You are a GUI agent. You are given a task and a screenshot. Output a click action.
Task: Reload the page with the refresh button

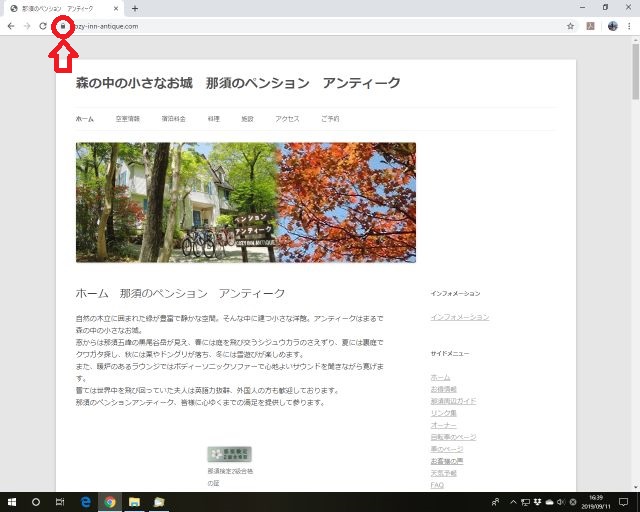coord(43,26)
